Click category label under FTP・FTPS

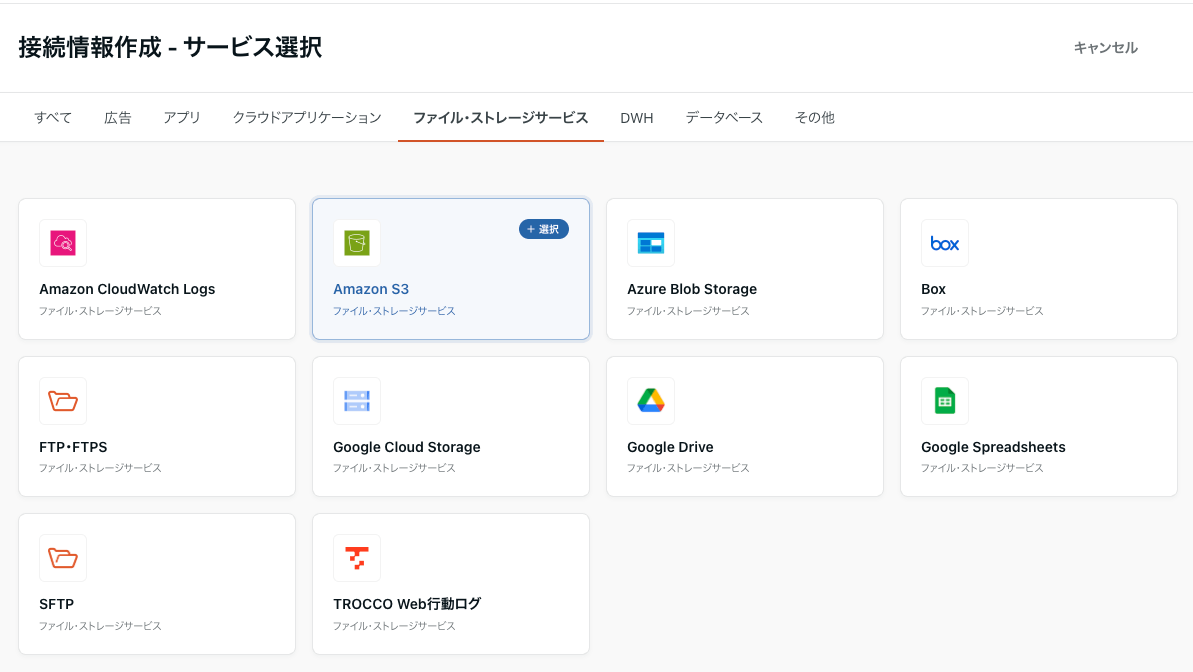click(100, 468)
